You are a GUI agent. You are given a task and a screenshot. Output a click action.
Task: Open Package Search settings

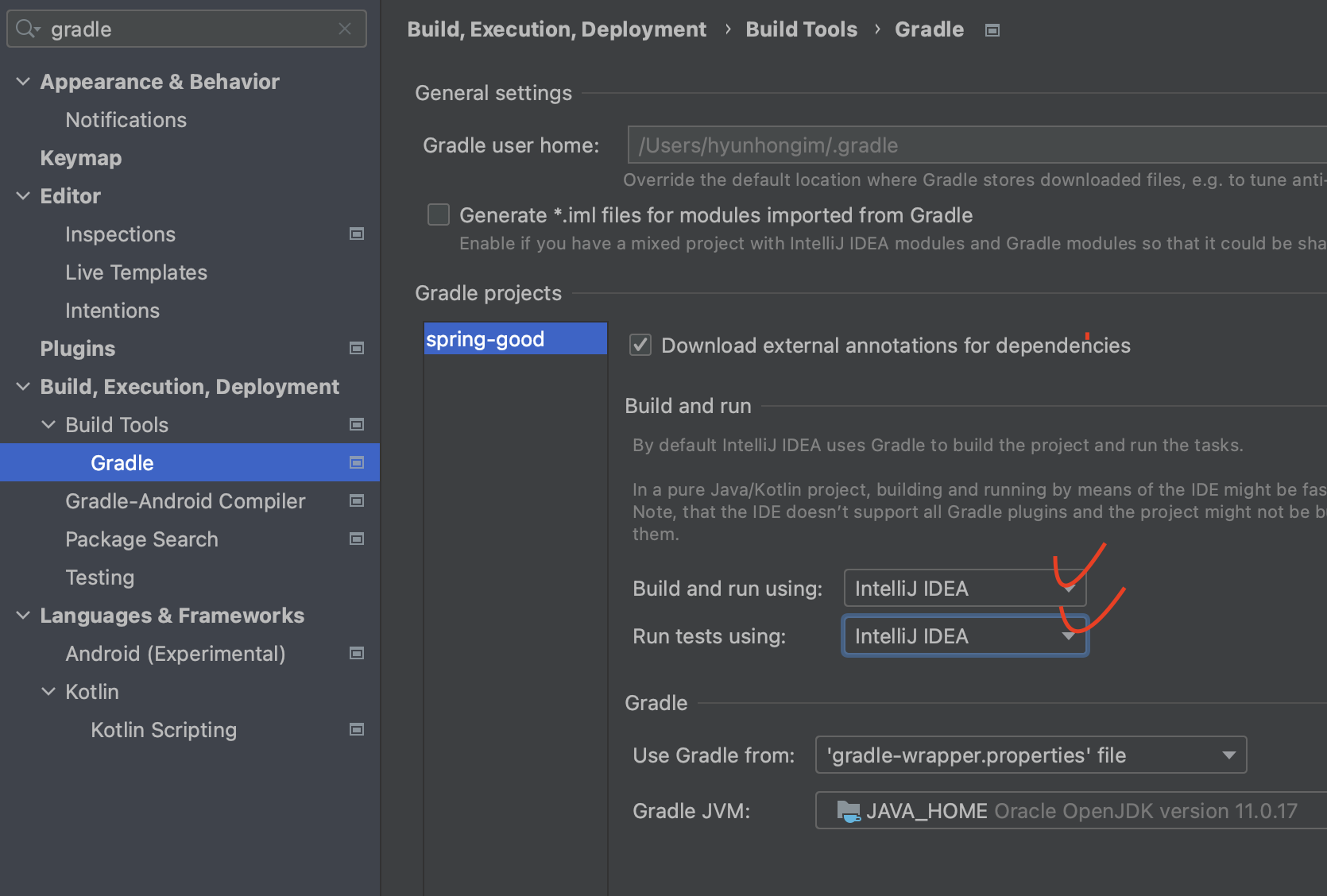tap(141, 539)
